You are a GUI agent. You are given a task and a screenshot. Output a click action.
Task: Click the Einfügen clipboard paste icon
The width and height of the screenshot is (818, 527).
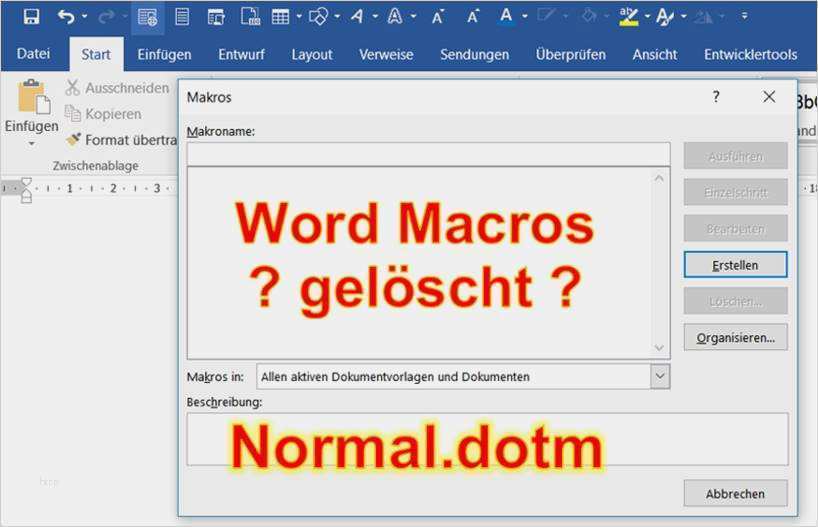coord(33,97)
